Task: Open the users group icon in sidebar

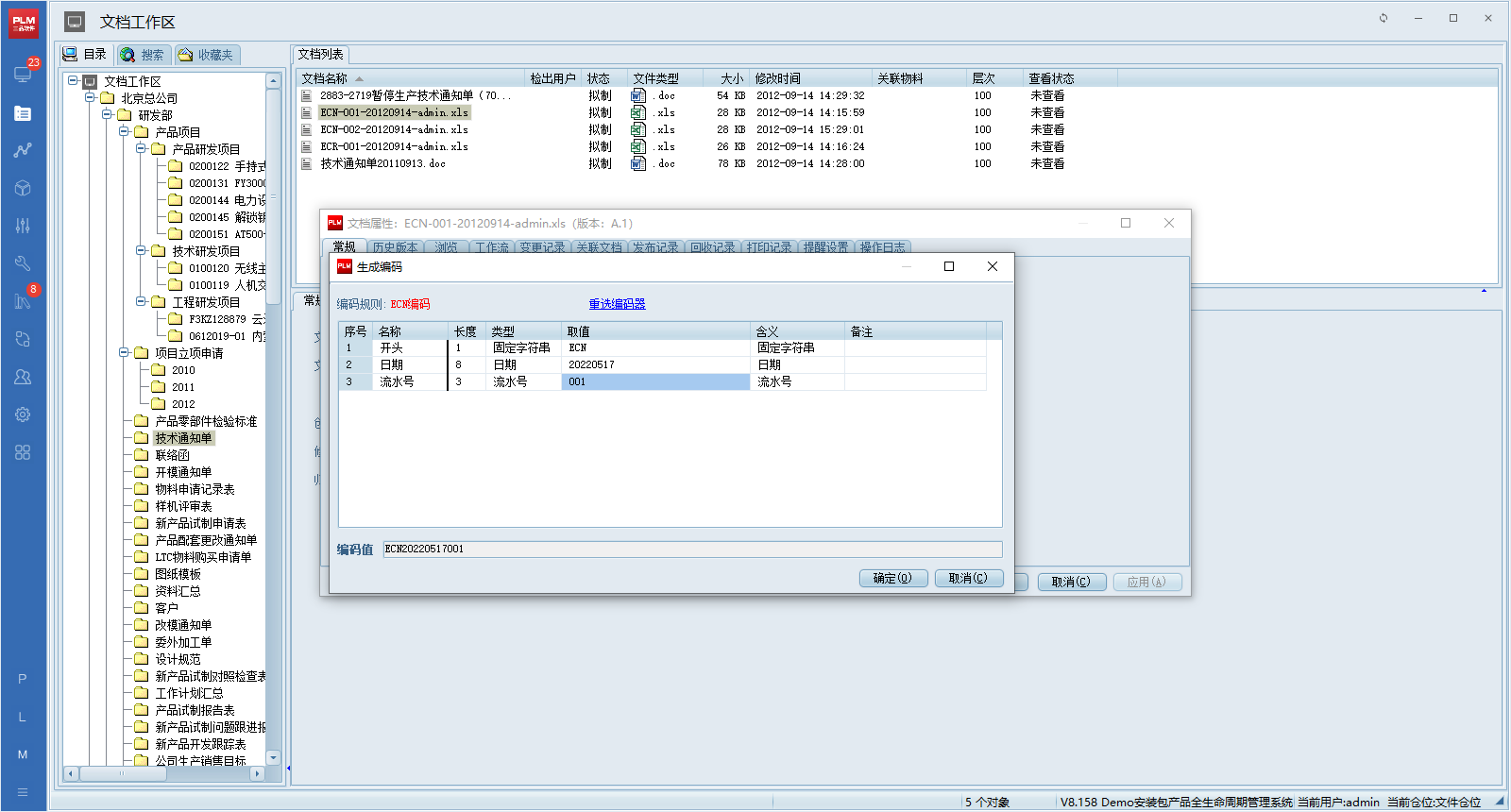Action: (23, 377)
